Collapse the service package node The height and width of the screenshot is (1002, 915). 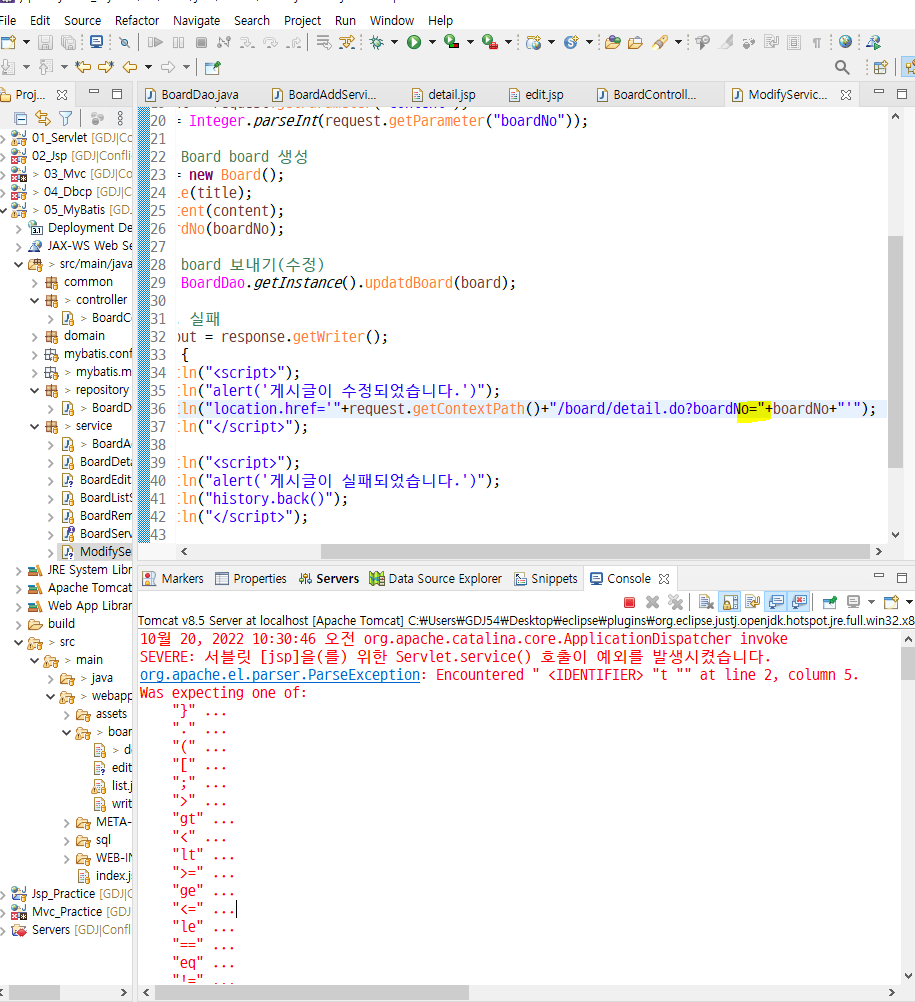35,426
